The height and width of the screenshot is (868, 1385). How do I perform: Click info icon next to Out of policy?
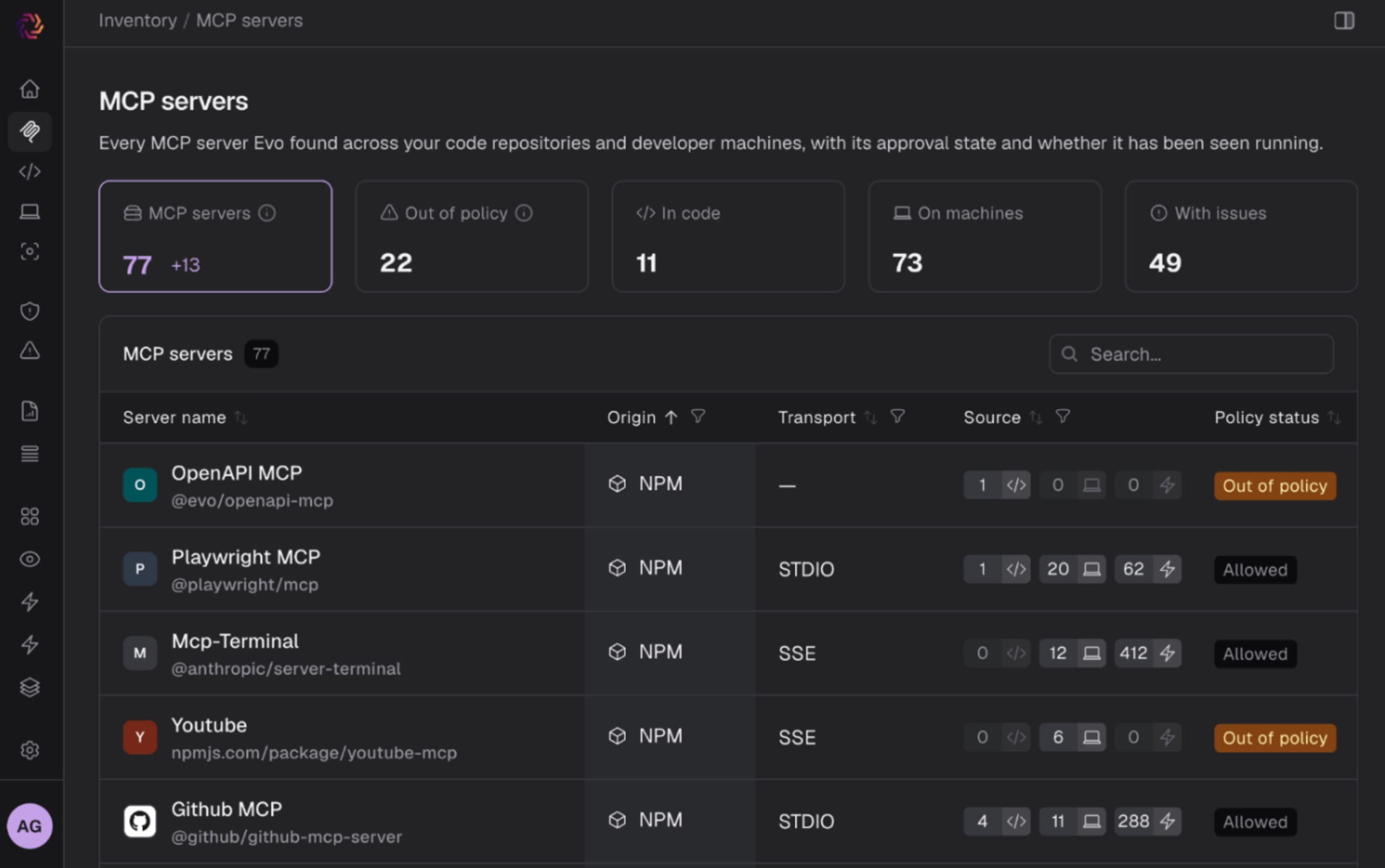pyautogui.click(x=523, y=213)
